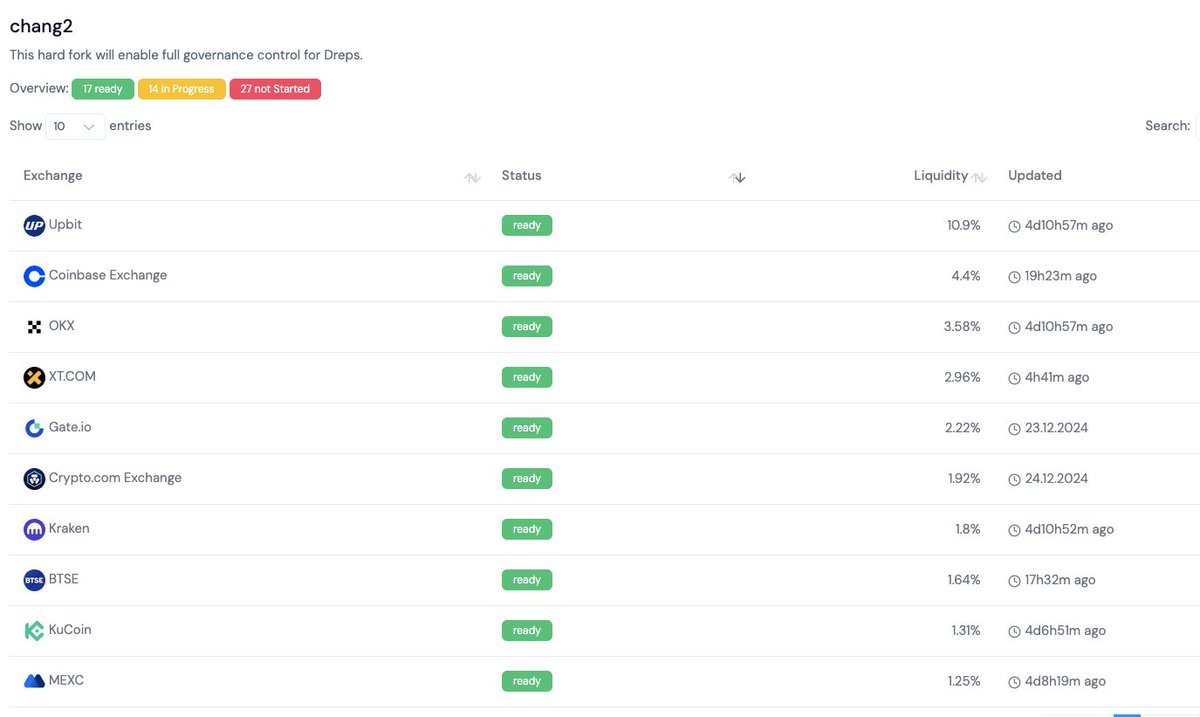Click the Updated column header
The height and width of the screenshot is (717, 1200).
pyautogui.click(x=1035, y=176)
